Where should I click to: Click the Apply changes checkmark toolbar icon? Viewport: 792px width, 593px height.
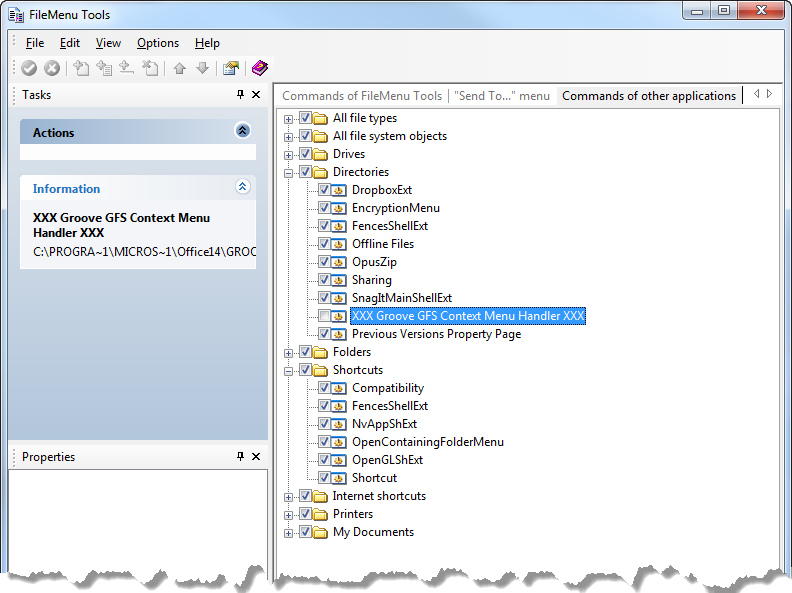pos(29,68)
